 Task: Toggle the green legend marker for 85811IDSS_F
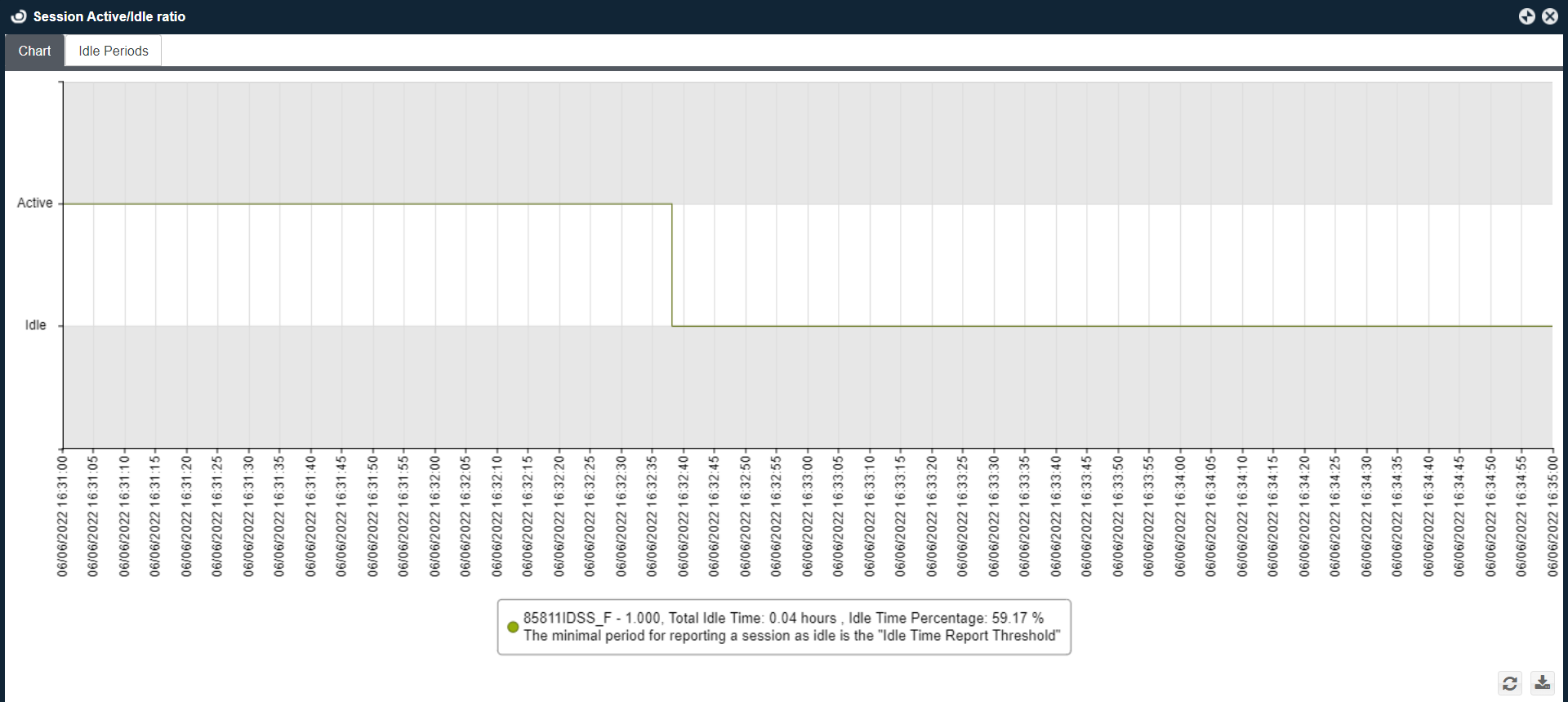[x=513, y=627]
